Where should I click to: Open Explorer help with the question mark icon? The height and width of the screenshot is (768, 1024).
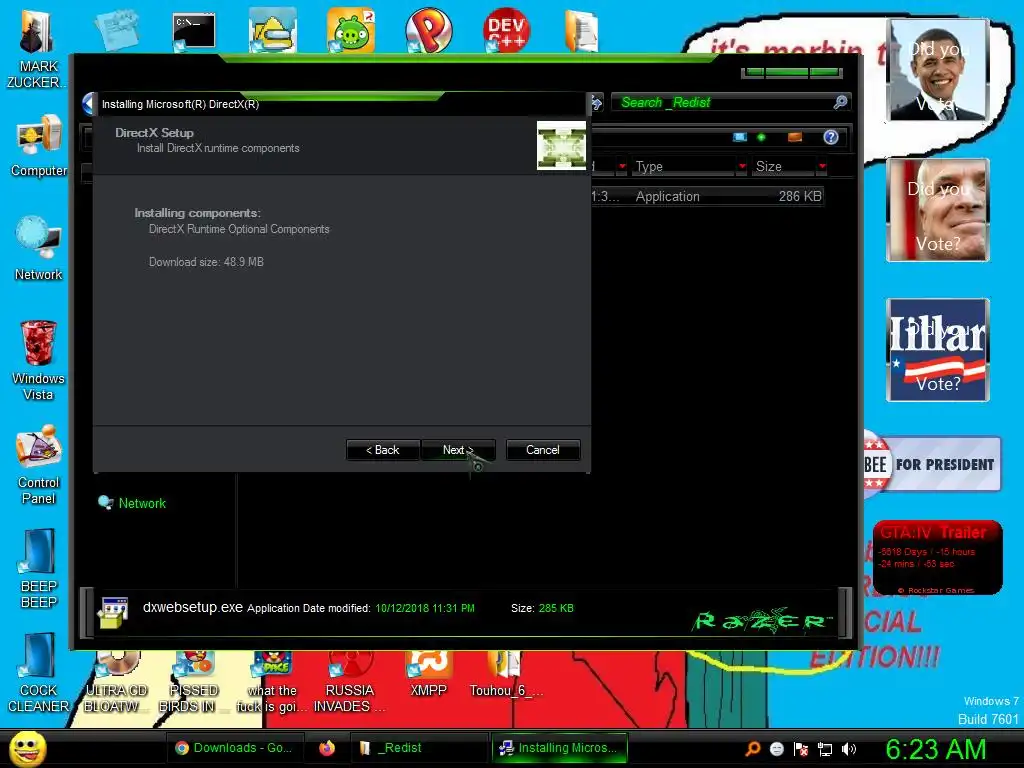(x=831, y=137)
